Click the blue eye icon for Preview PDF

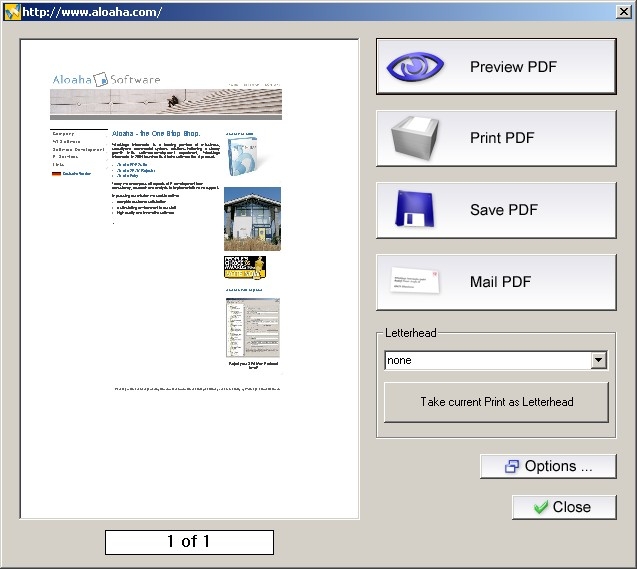[416, 67]
